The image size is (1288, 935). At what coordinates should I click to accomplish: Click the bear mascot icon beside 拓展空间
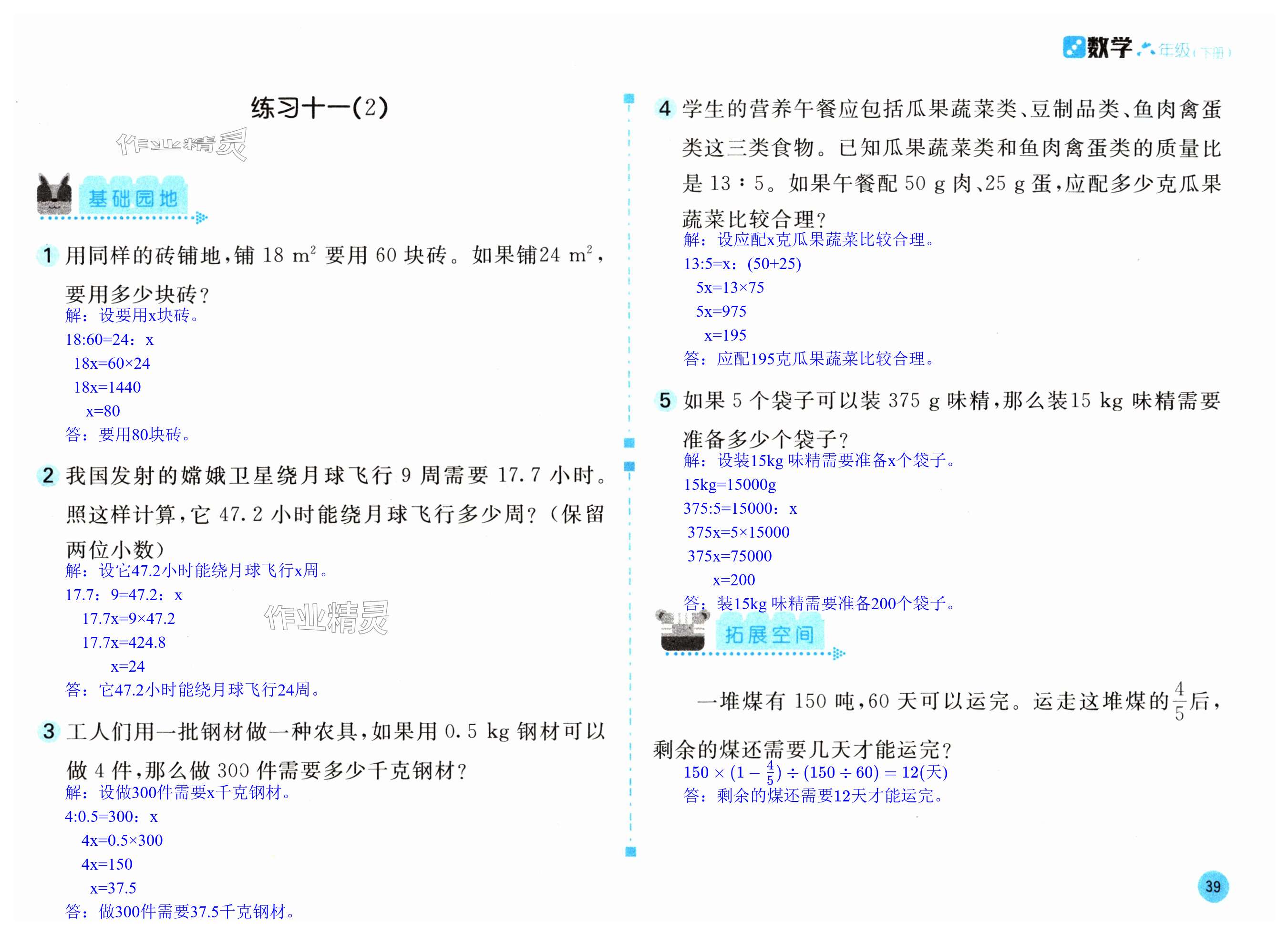(683, 631)
